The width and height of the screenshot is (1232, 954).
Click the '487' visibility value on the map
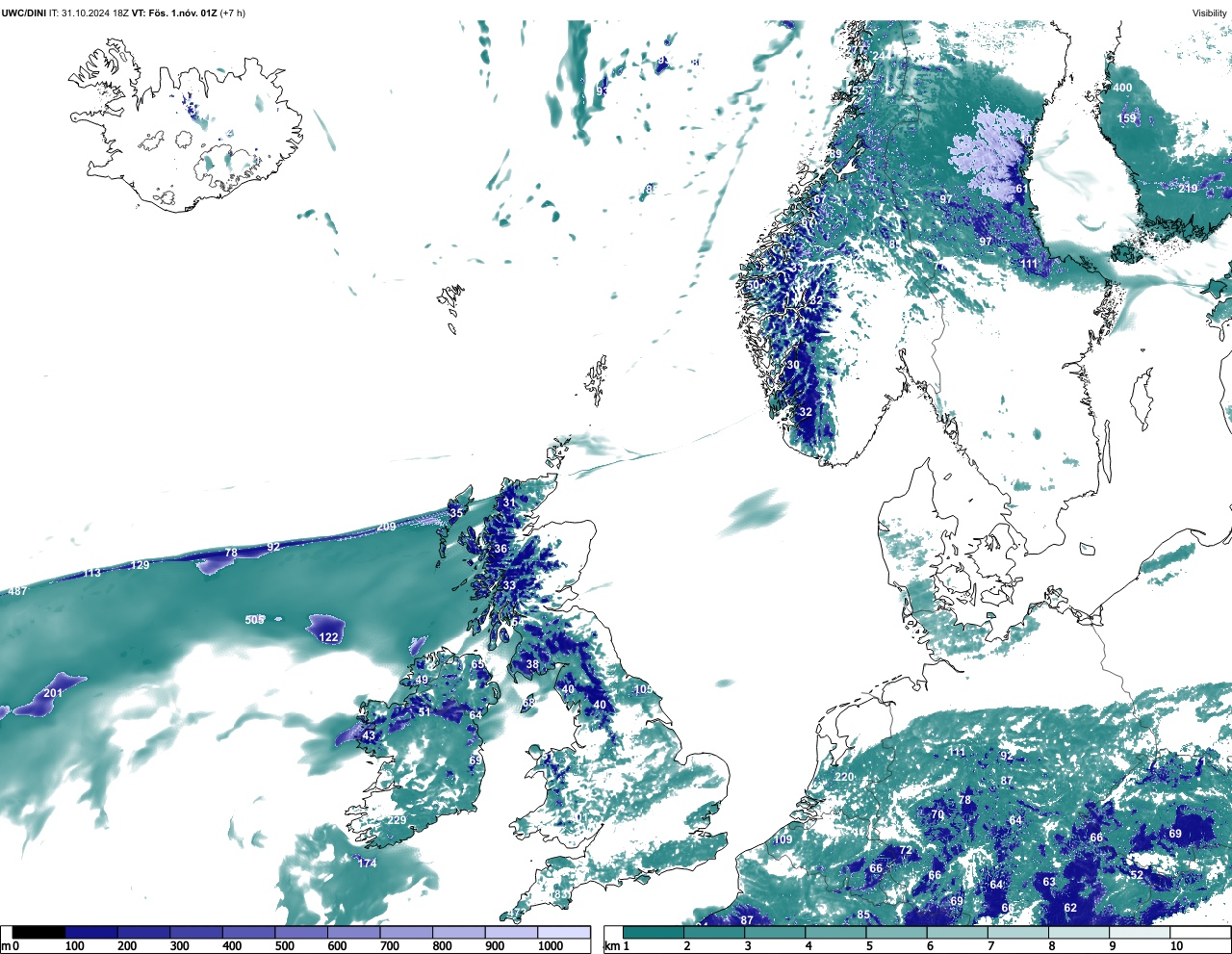coord(17,591)
